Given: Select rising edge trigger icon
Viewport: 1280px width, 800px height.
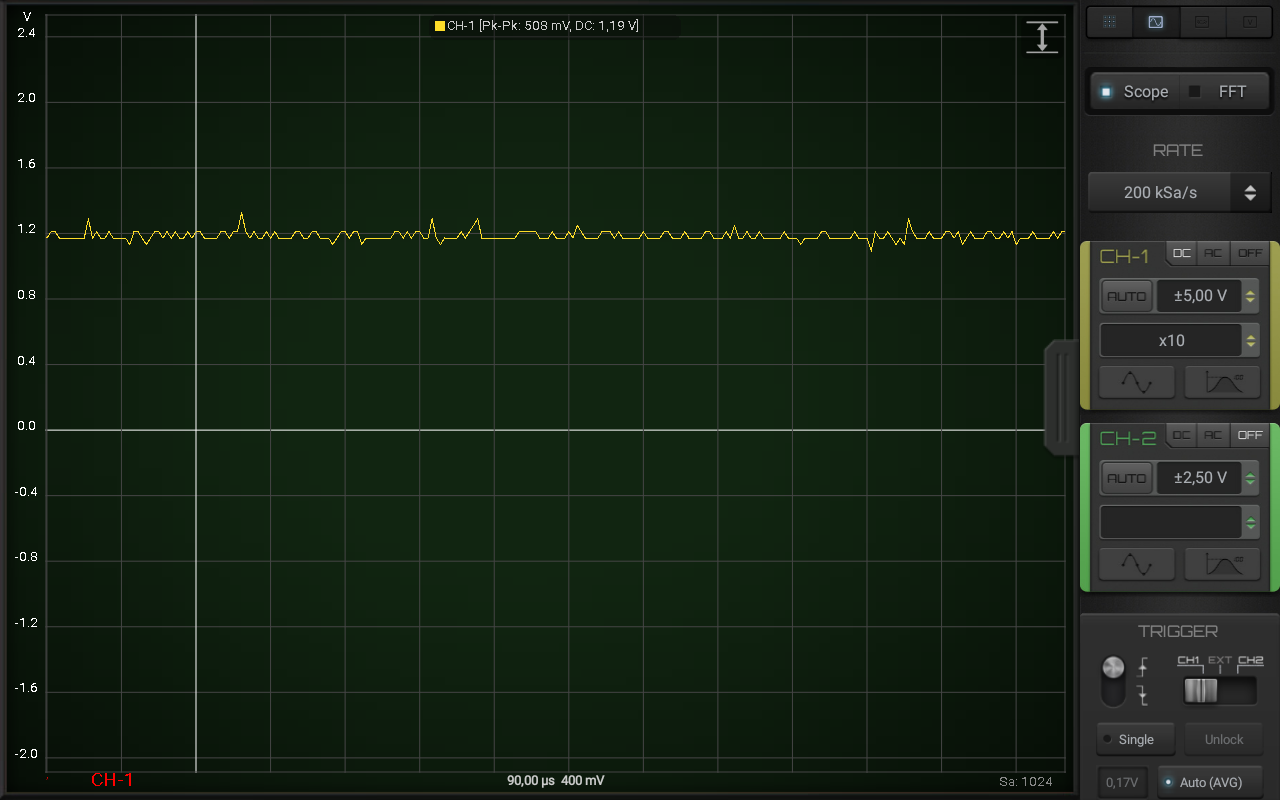Looking at the screenshot, I should (x=1143, y=667).
